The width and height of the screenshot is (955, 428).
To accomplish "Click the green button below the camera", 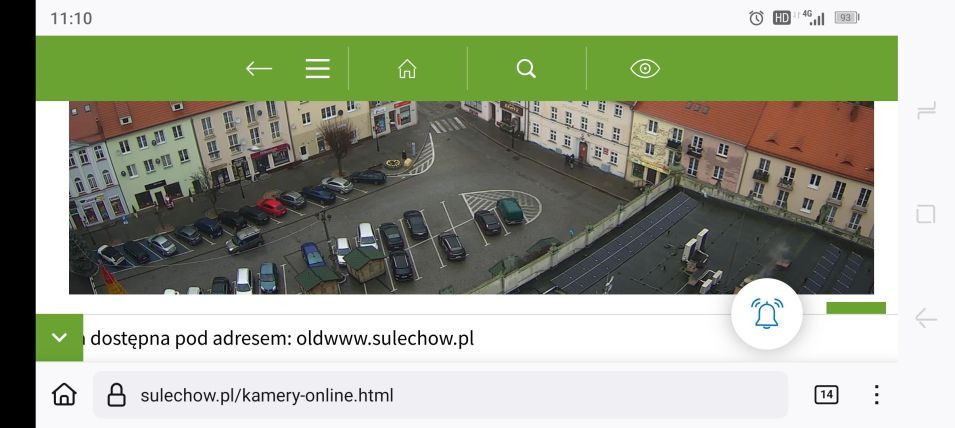I will tap(856, 308).
